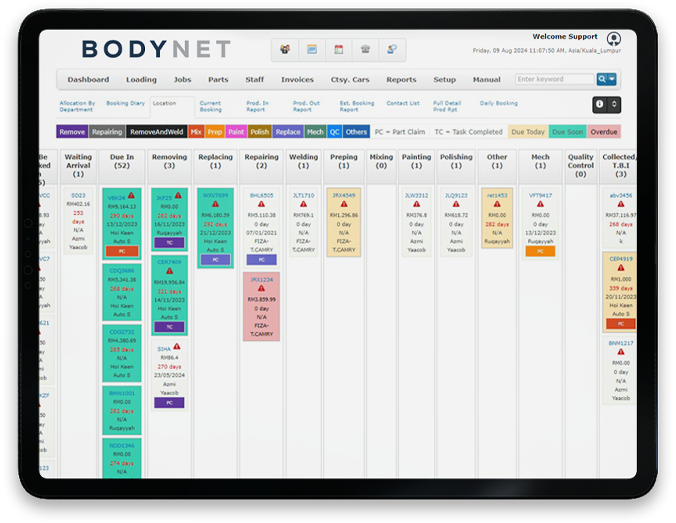Click the orange PC badge on card VFT9417
Image resolution: width=676 pixels, height=523 pixels.
(x=540, y=251)
